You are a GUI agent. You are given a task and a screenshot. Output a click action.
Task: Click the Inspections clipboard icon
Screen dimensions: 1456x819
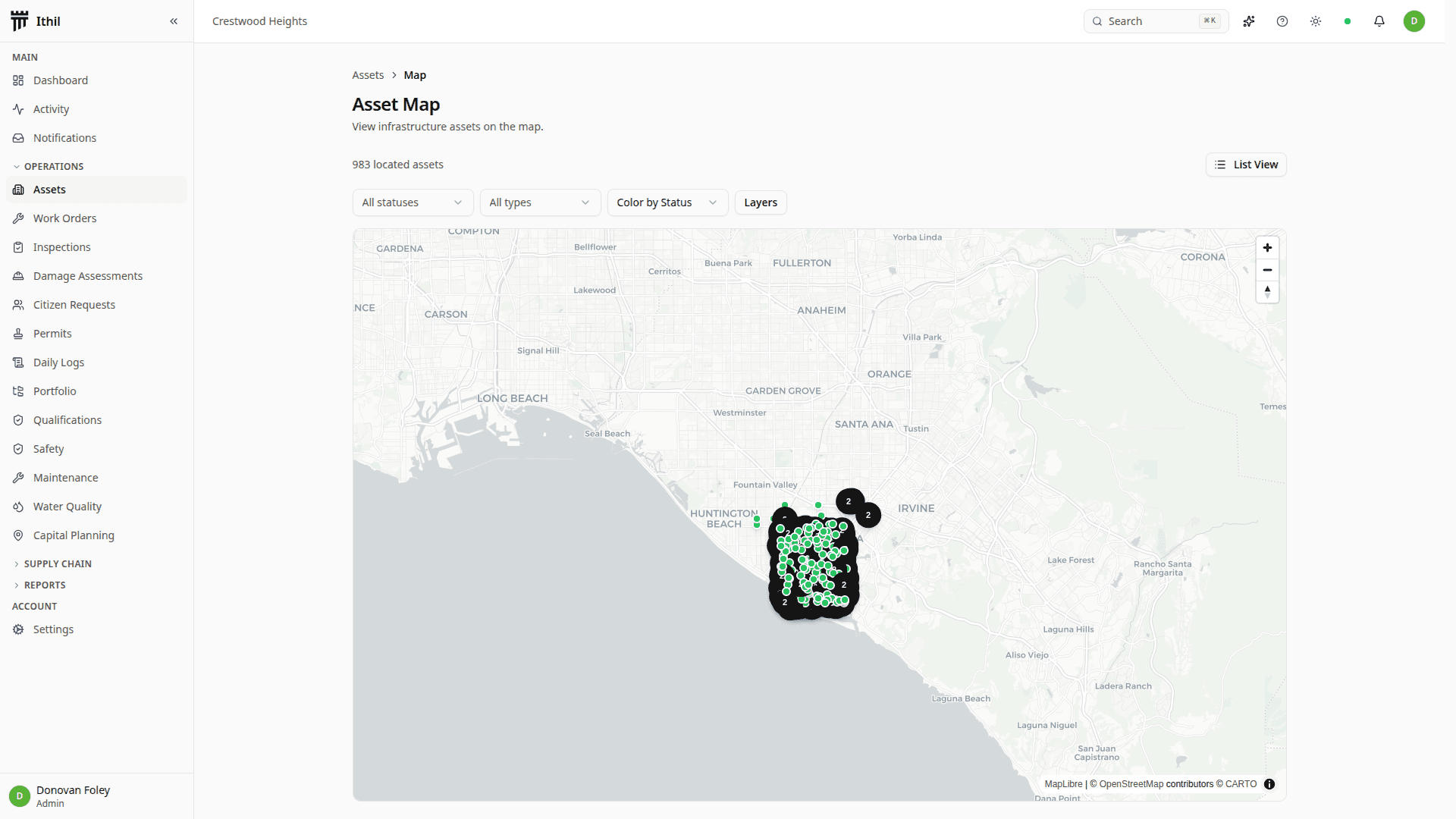18,247
